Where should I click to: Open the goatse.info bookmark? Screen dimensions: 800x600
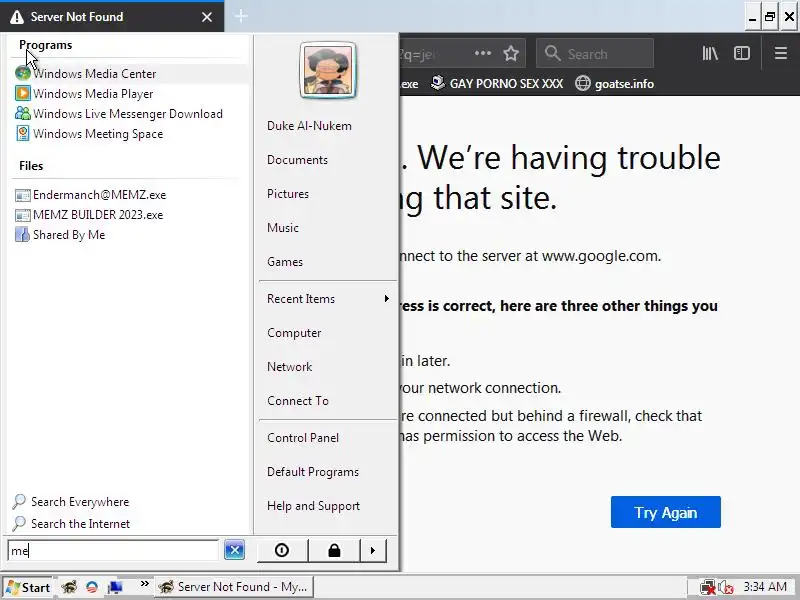pyautogui.click(x=614, y=84)
